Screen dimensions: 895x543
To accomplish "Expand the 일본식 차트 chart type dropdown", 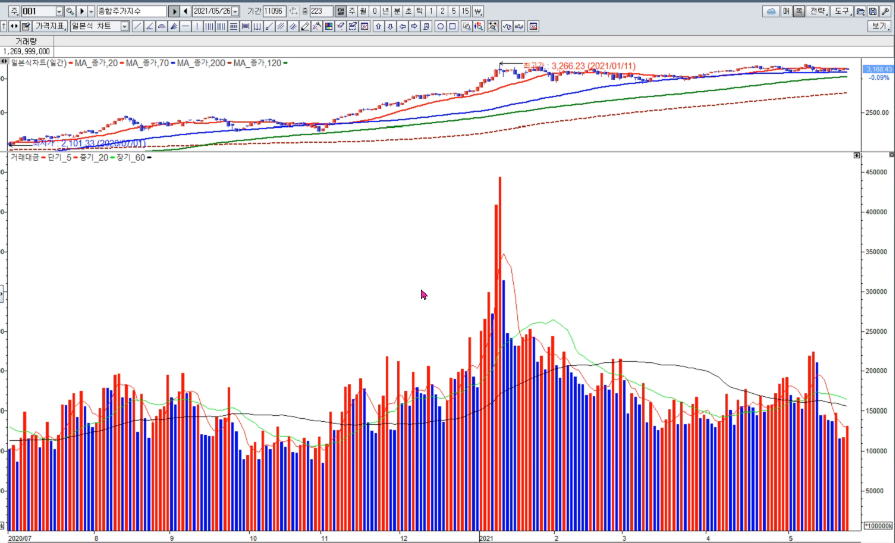I will click(124, 26).
